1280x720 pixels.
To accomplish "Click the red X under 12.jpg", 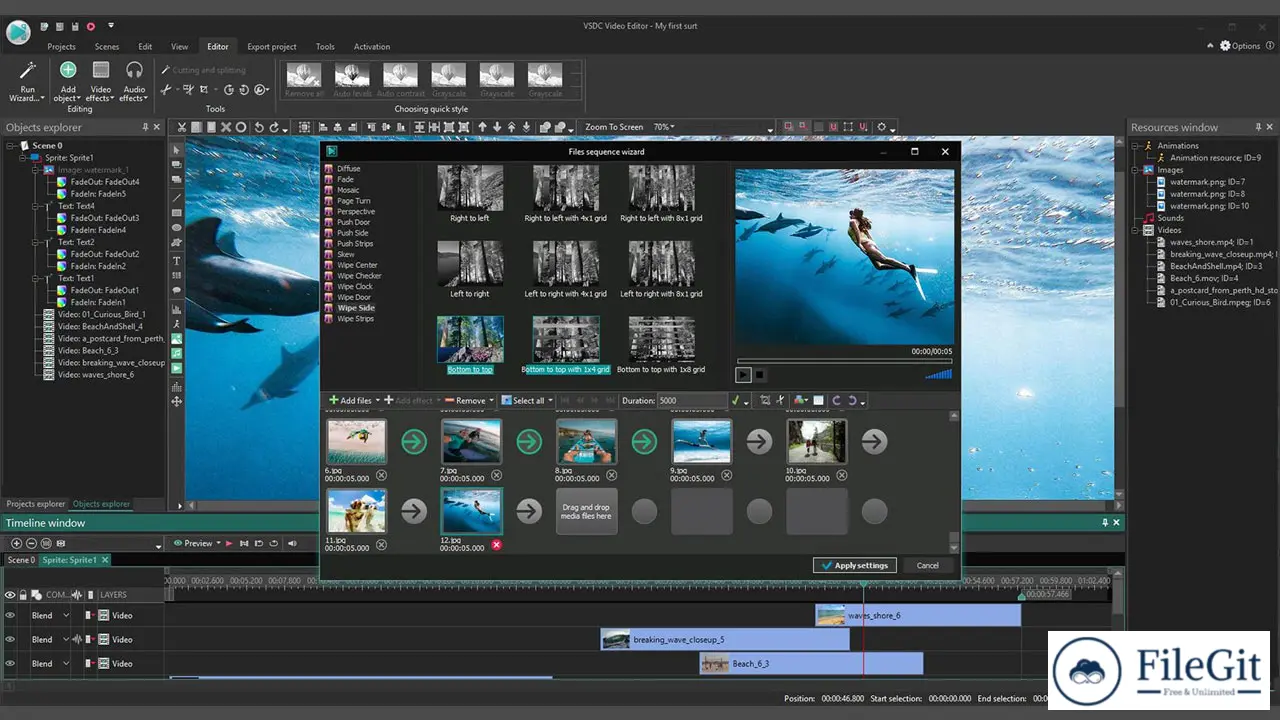I will coord(496,545).
